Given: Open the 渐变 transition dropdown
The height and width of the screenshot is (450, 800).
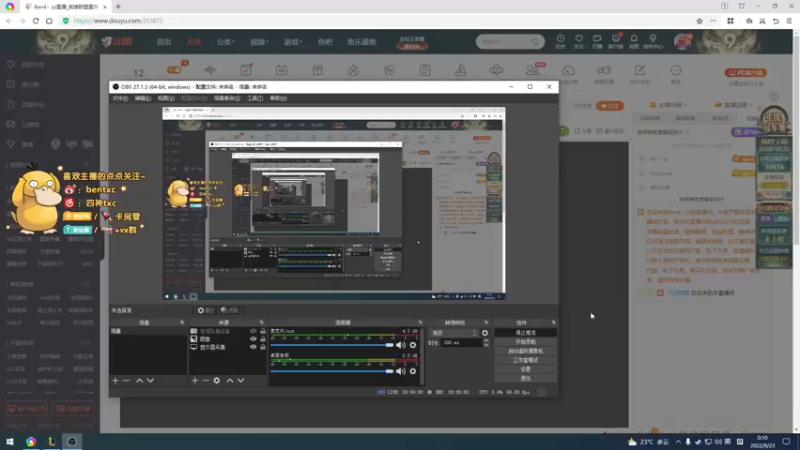Looking at the screenshot, I should coord(454,333).
